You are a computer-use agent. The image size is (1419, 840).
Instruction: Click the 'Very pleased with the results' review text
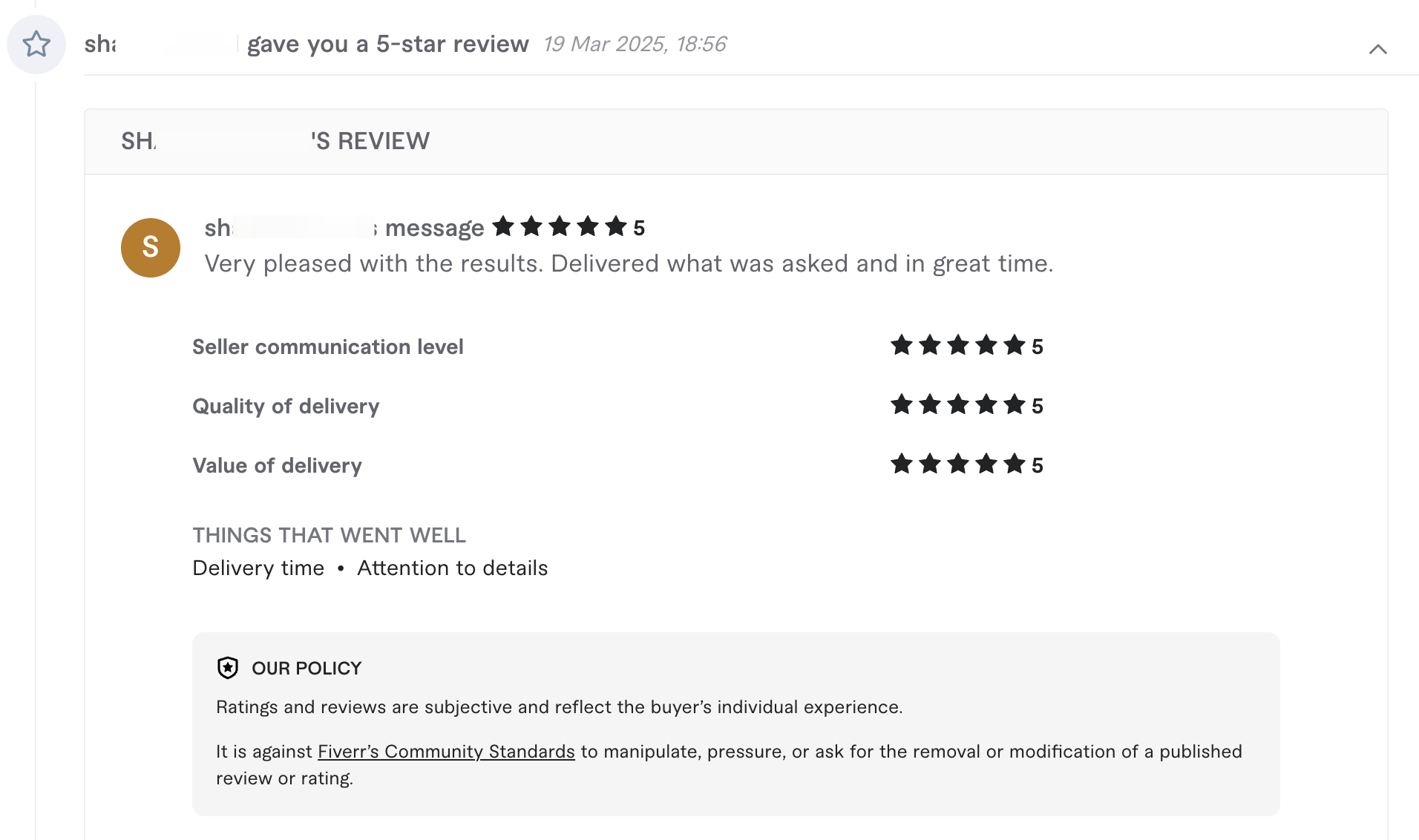(x=629, y=264)
